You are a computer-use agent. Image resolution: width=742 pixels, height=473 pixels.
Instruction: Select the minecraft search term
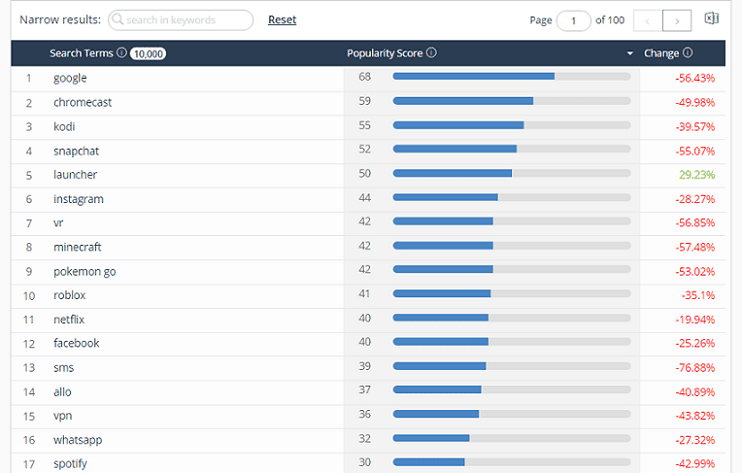click(77, 247)
